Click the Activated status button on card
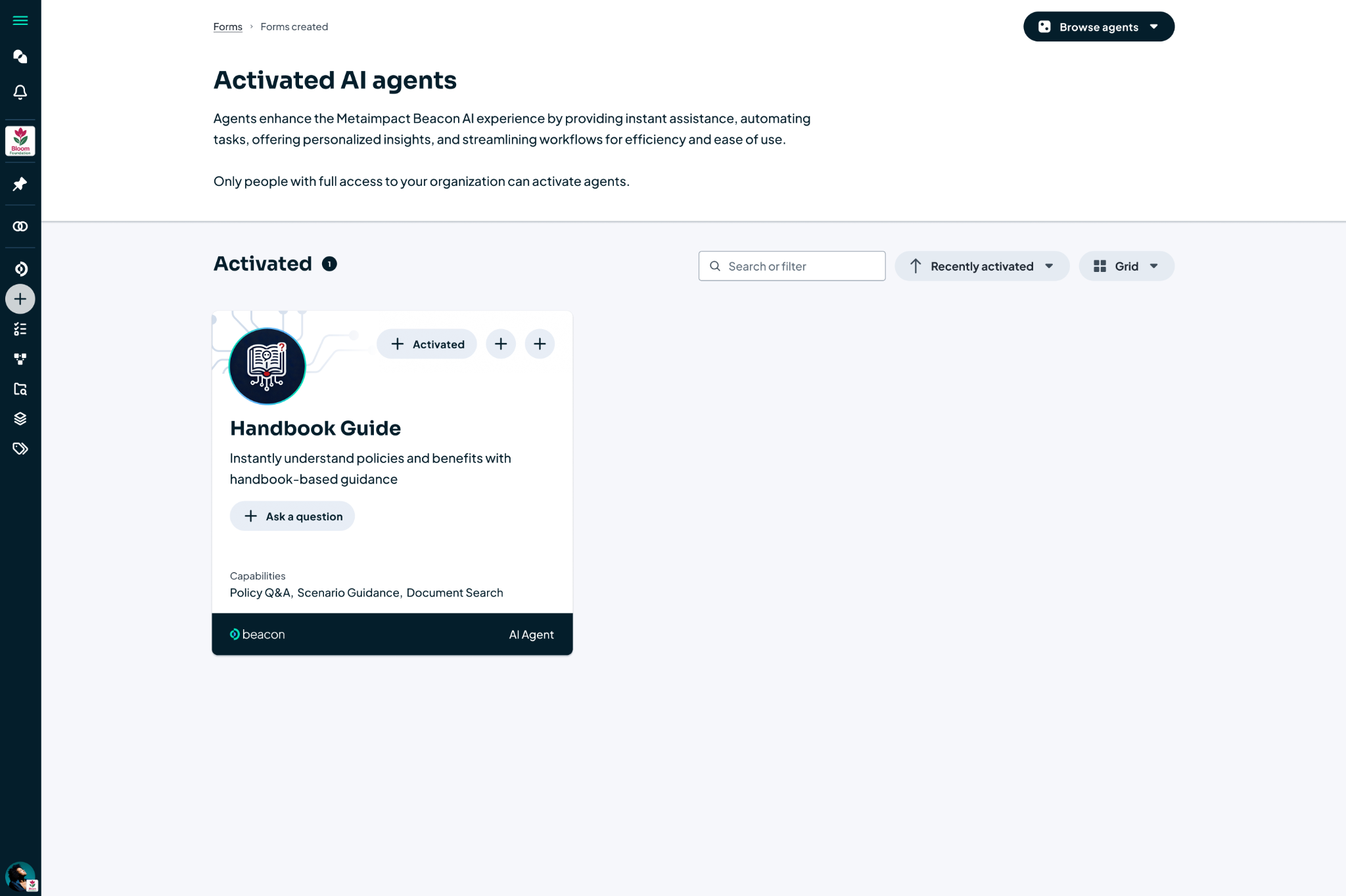This screenshot has width=1346, height=896. (427, 344)
